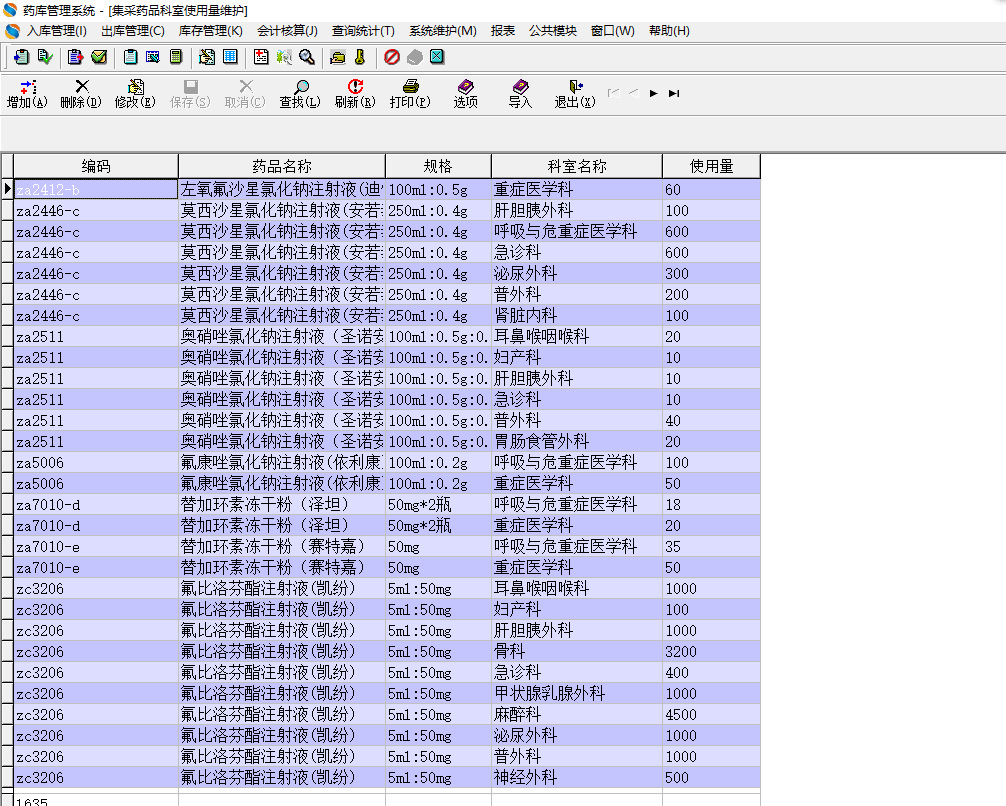This screenshot has width=1006, height=806.
Task: Select the 甲状腺乳腺外科 cell
Action: [x=577, y=693]
